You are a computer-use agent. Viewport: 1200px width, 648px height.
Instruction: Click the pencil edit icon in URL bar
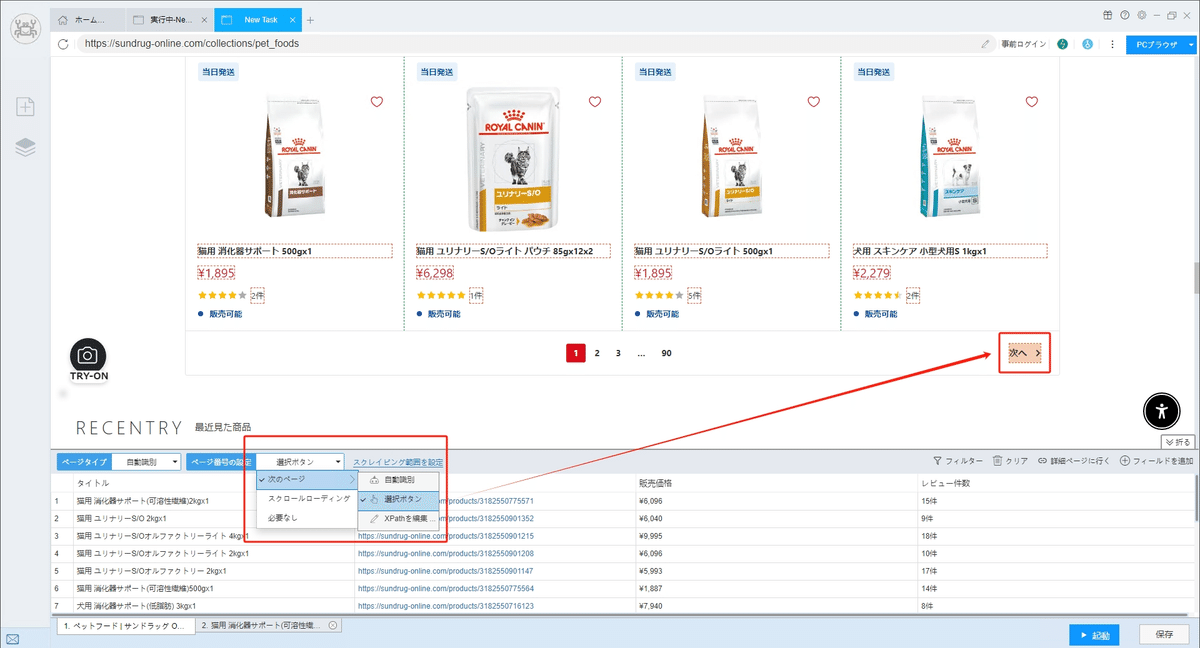[986, 44]
